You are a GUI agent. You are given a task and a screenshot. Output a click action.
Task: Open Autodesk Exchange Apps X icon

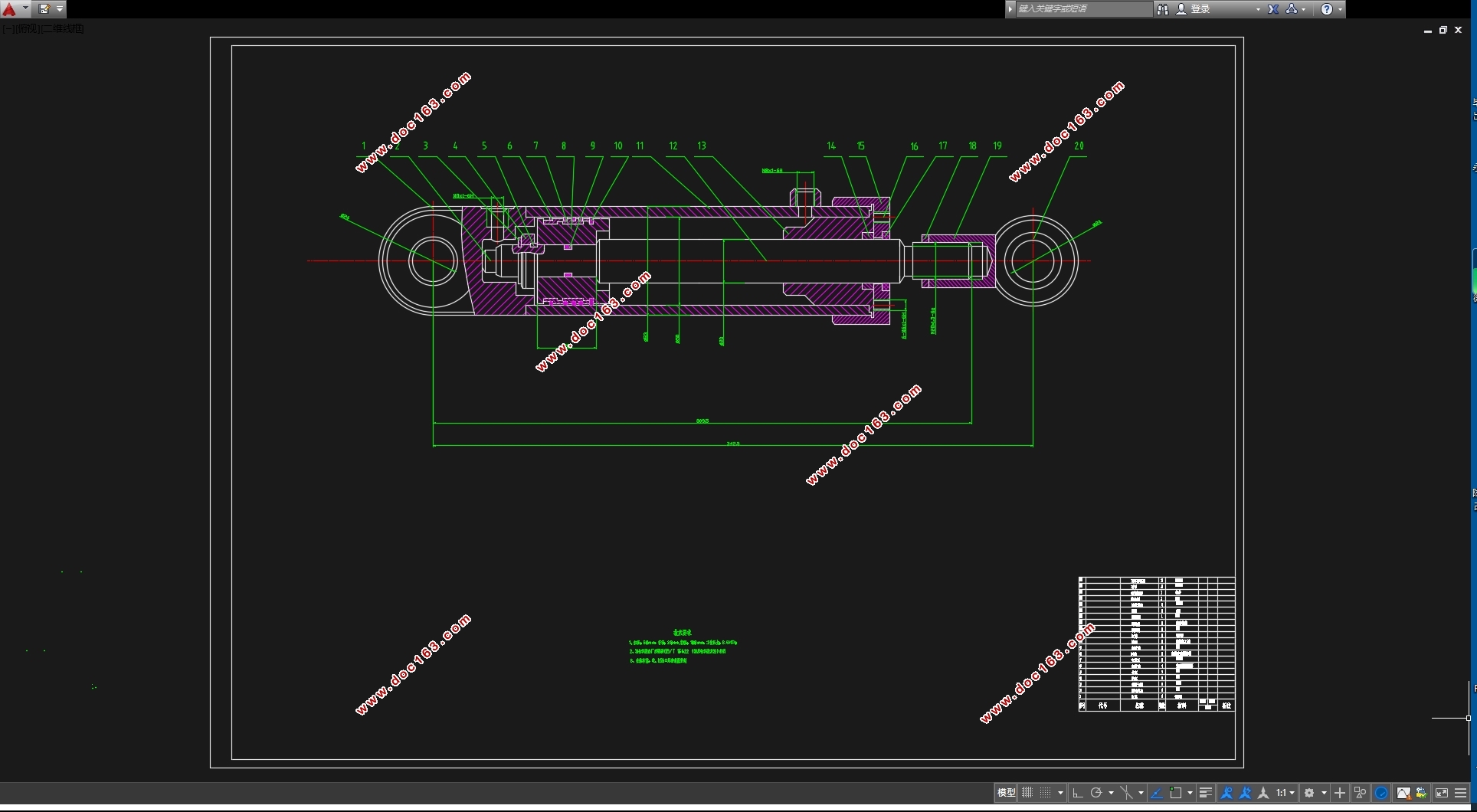pos(1273,9)
